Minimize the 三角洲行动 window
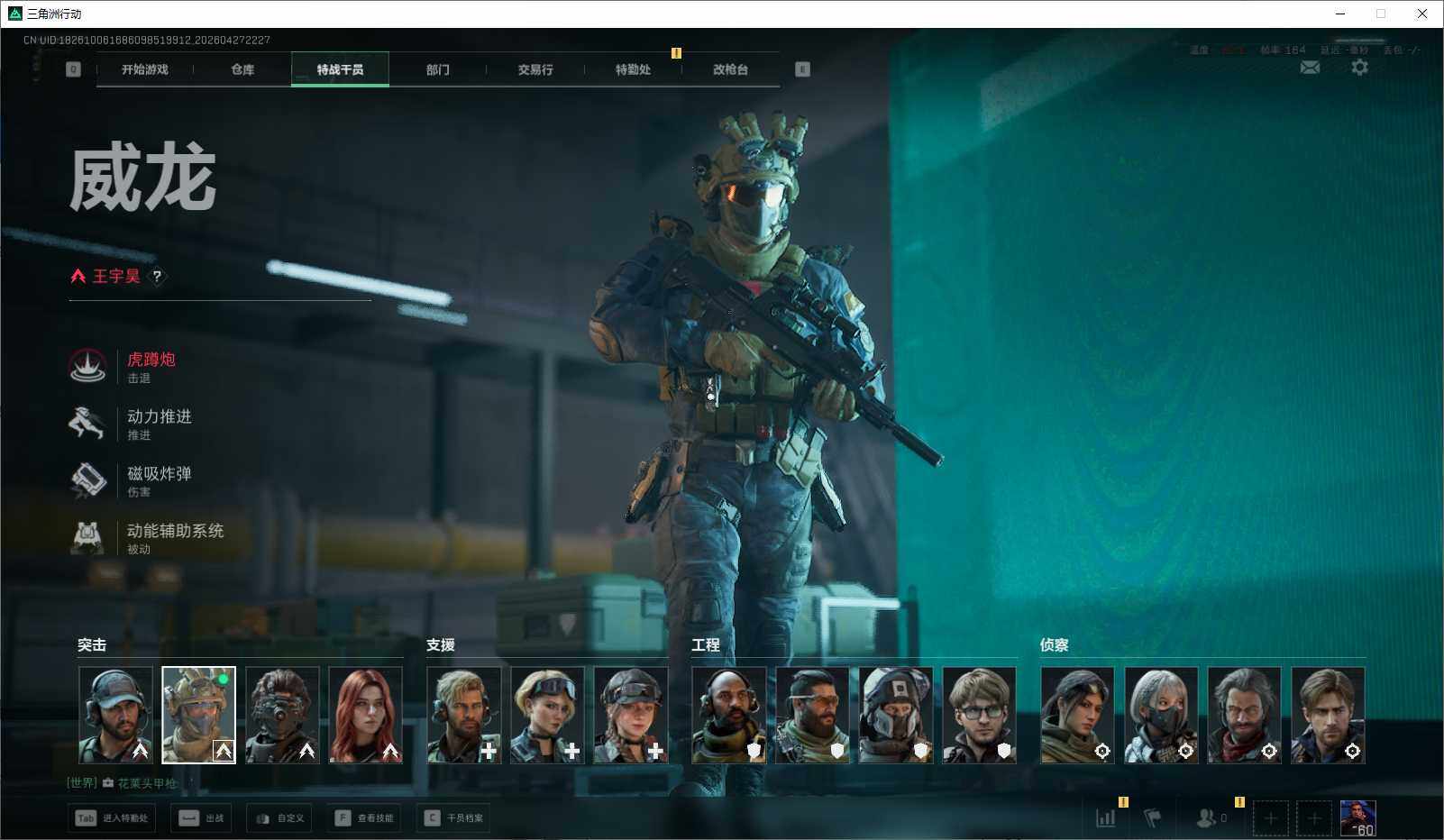Image resolution: width=1444 pixels, height=840 pixels. pos(1340,14)
